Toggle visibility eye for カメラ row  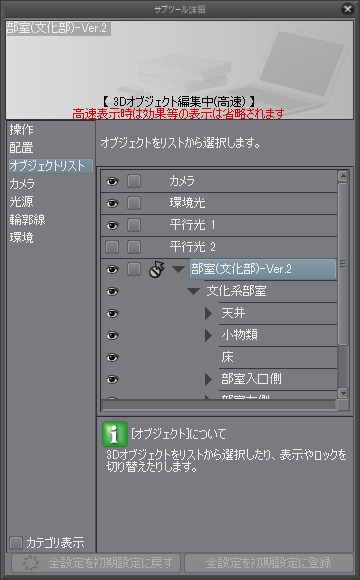coord(112,181)
